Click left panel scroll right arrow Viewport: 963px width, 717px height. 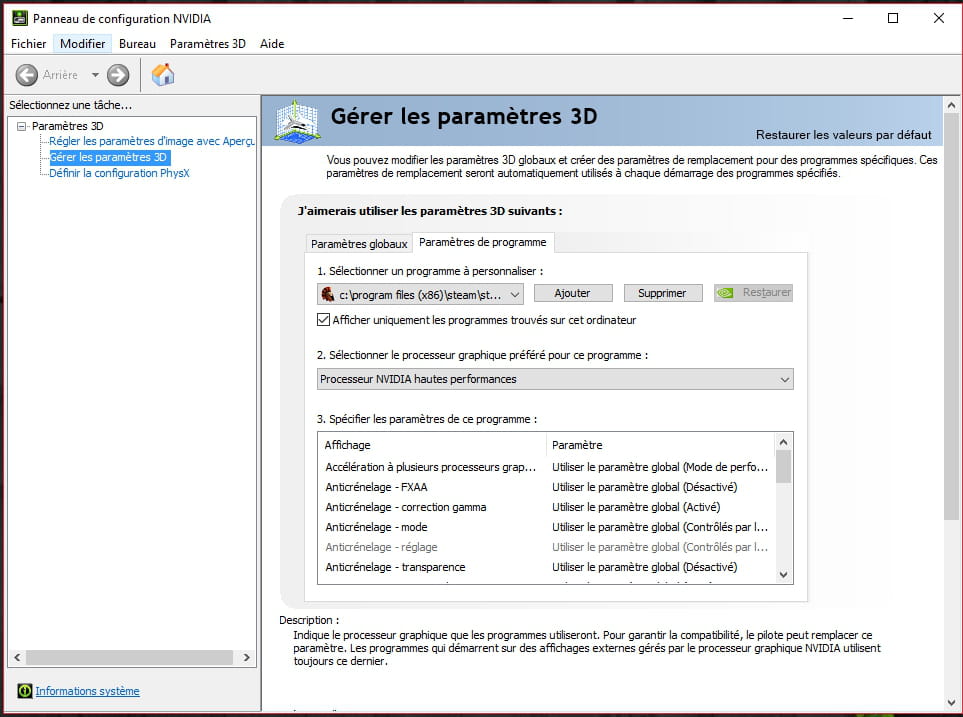246,657
